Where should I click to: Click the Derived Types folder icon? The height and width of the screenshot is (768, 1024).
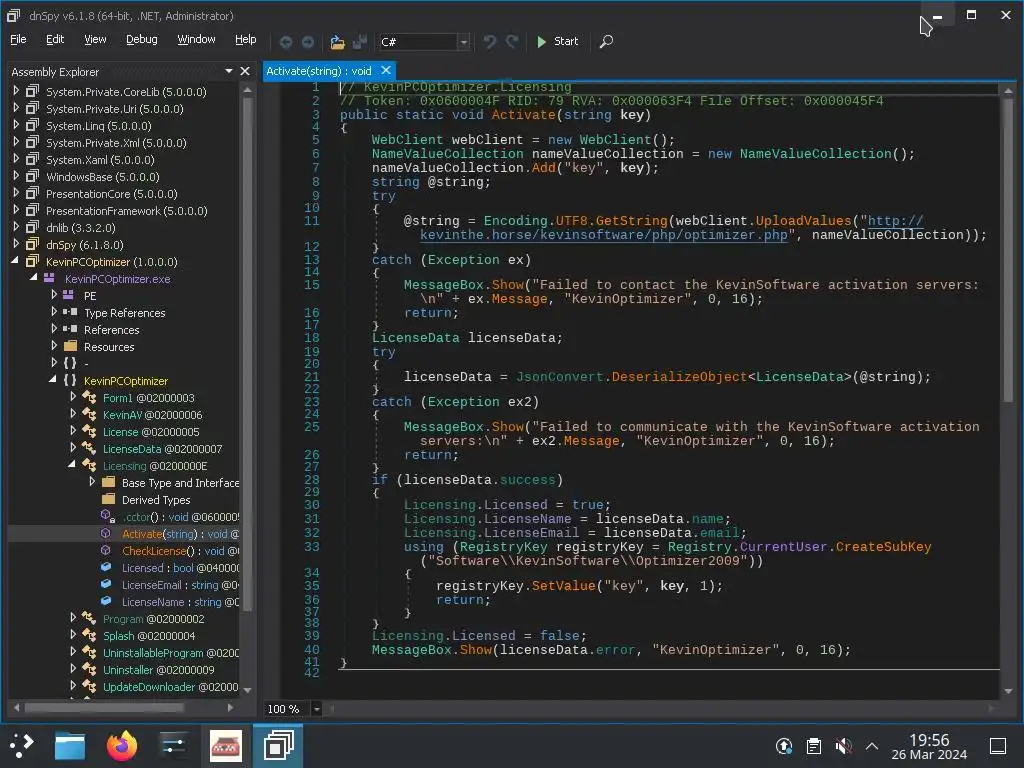[108, 499]
